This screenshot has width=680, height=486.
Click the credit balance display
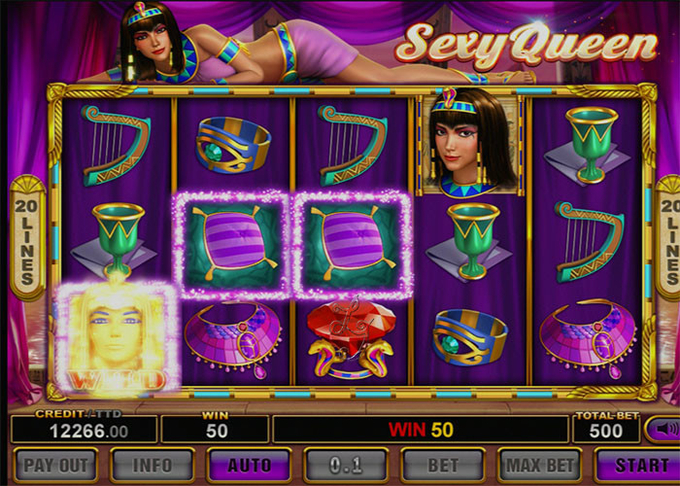tap(84, 430)
